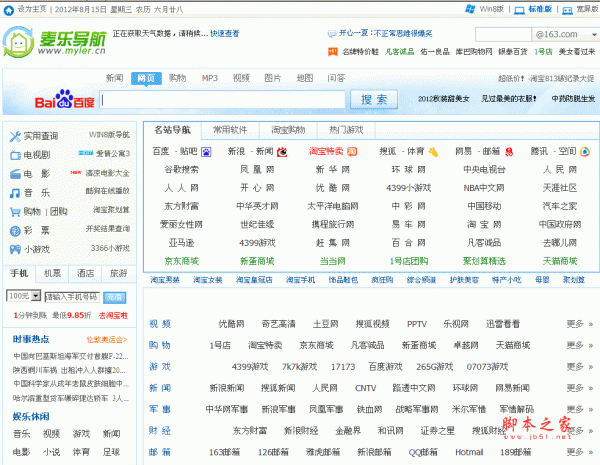Click the blue phone recharge button
600x465 pixels.
coord(114,297)
